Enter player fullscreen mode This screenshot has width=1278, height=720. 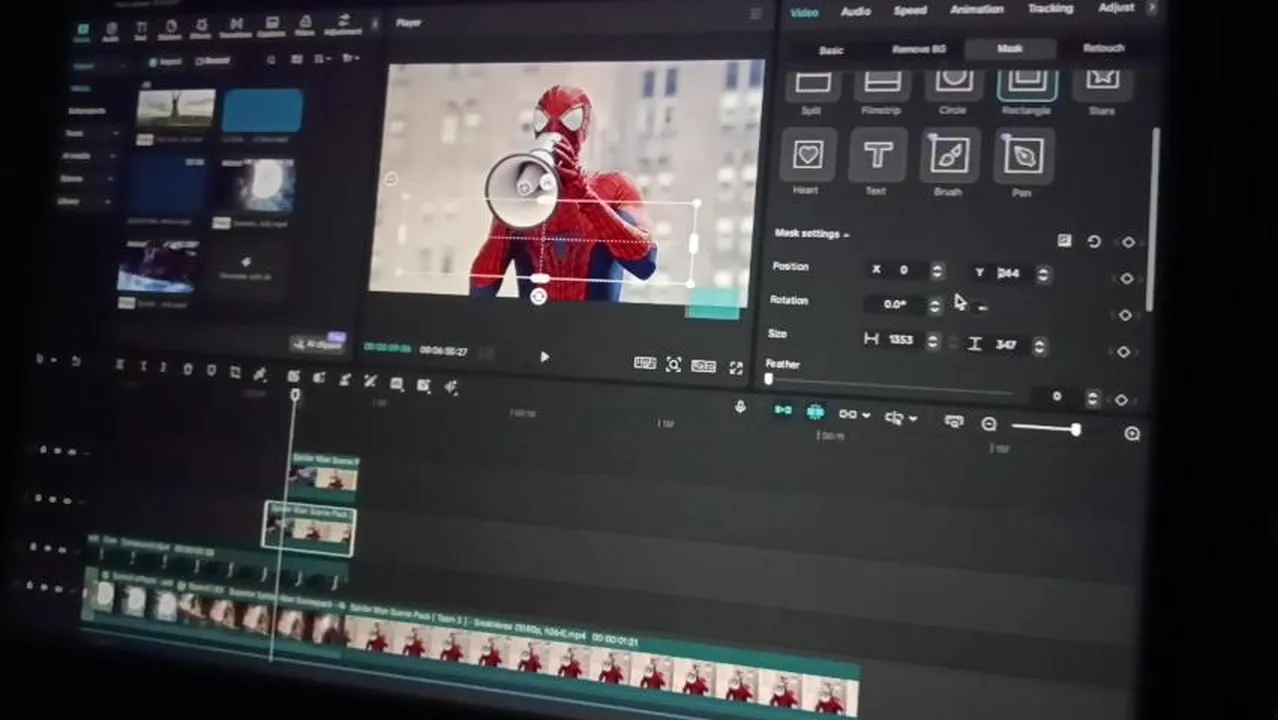point(736,368)
